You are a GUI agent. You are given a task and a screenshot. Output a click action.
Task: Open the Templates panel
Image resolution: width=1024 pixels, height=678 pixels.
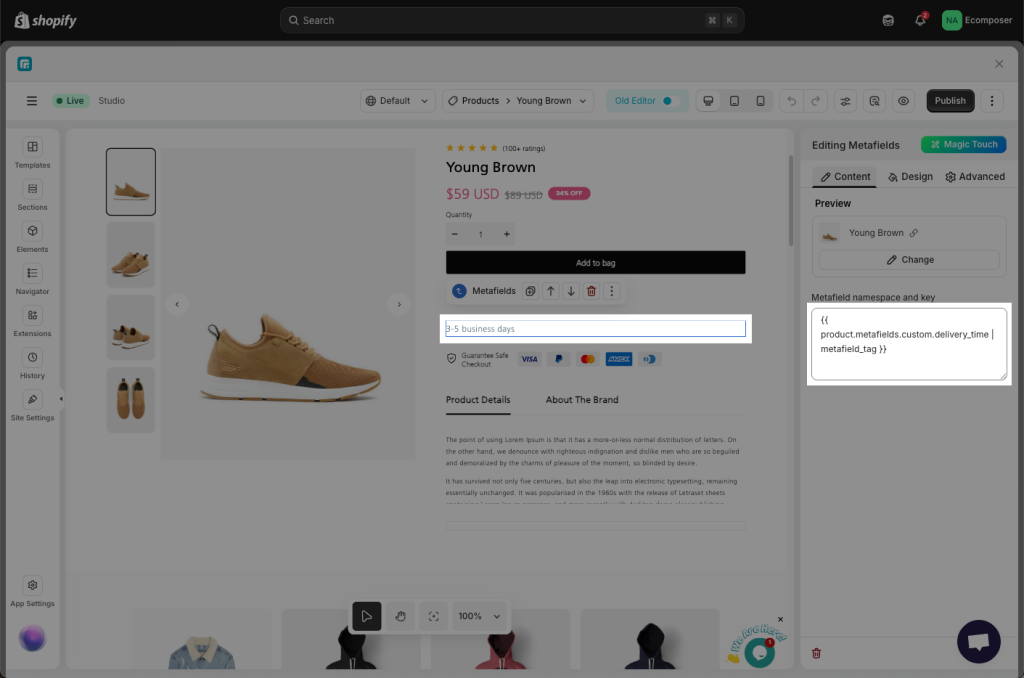click(32, 153)
